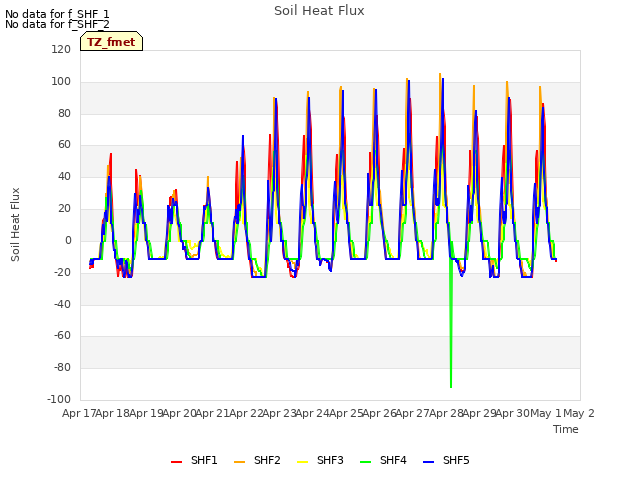Click the Apr 28 x-axis label
Image resolution: width=640 pixels, height=480 pixels.
pyautogui.click(x=447, y=413)
